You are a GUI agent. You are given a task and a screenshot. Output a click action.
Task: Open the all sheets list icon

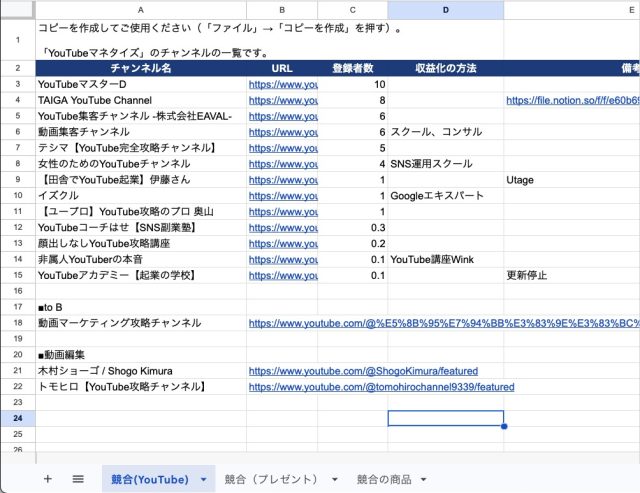click(78, 479)
